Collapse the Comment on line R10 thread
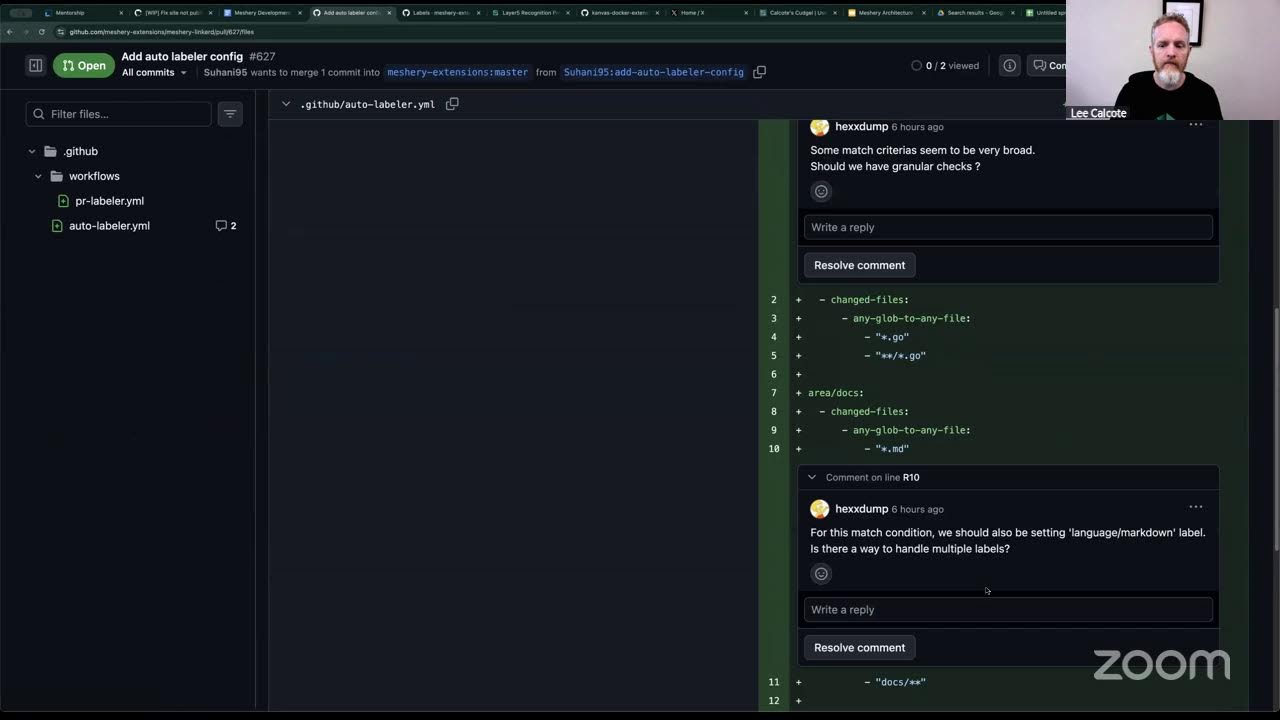 812,477
